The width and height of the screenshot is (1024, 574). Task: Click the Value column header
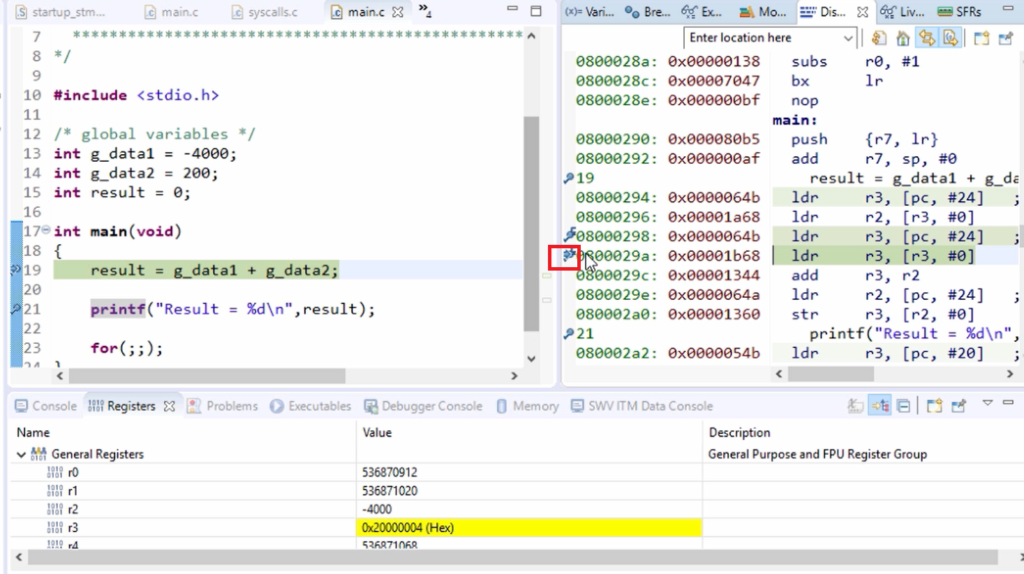(x=377, y=432)
